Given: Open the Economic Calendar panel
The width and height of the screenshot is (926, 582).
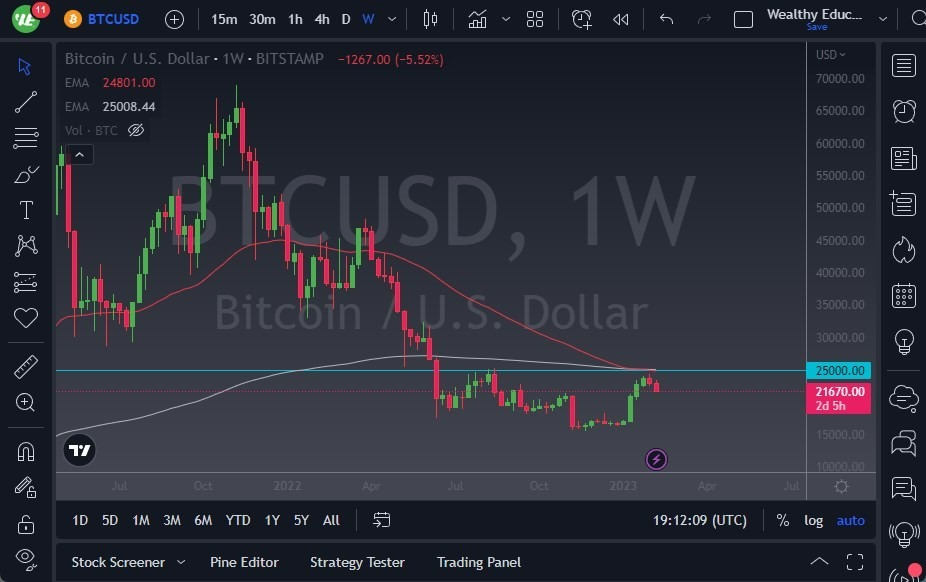Looking at the screenshot, I should [x=903, y=296].
